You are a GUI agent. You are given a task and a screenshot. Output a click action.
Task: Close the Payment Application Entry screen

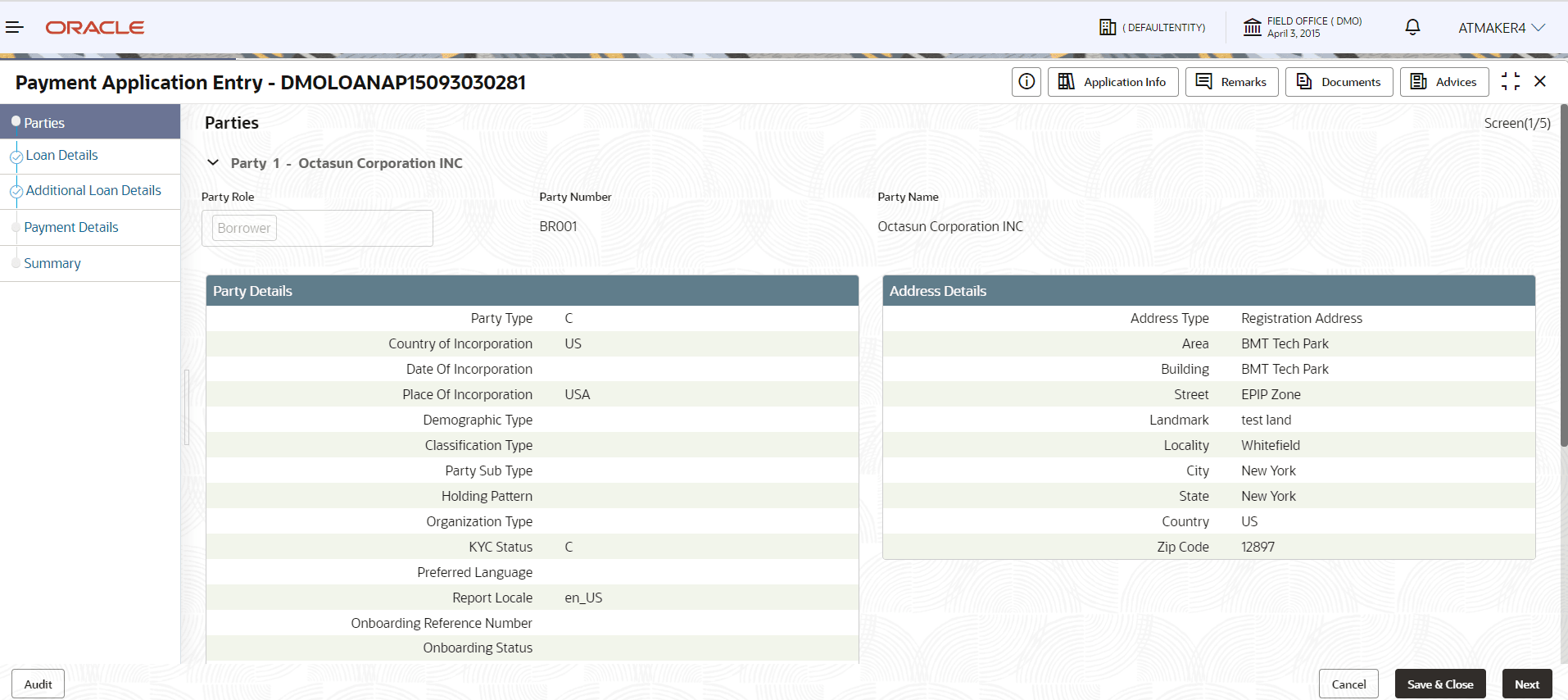pos(1540,81)
